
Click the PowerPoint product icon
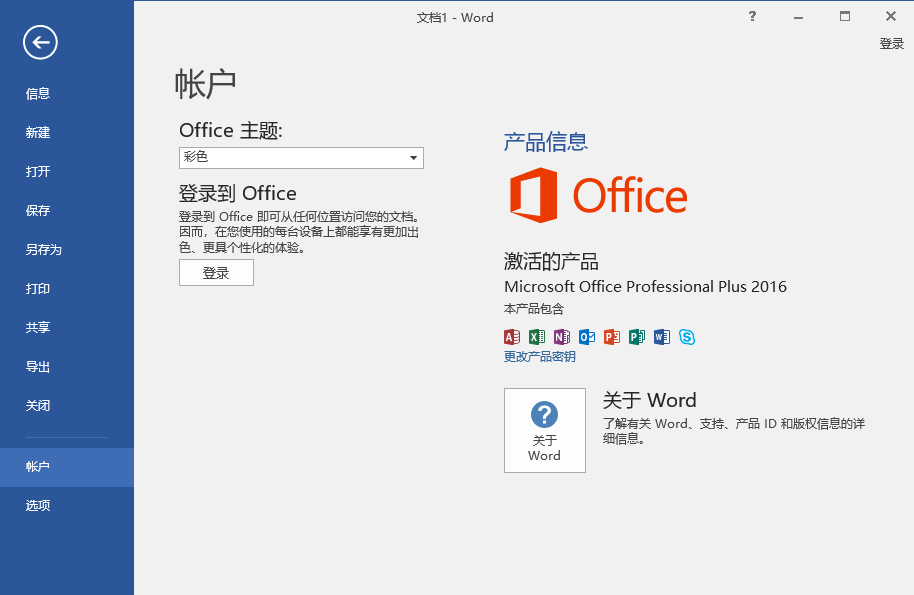tap(612, 337)
